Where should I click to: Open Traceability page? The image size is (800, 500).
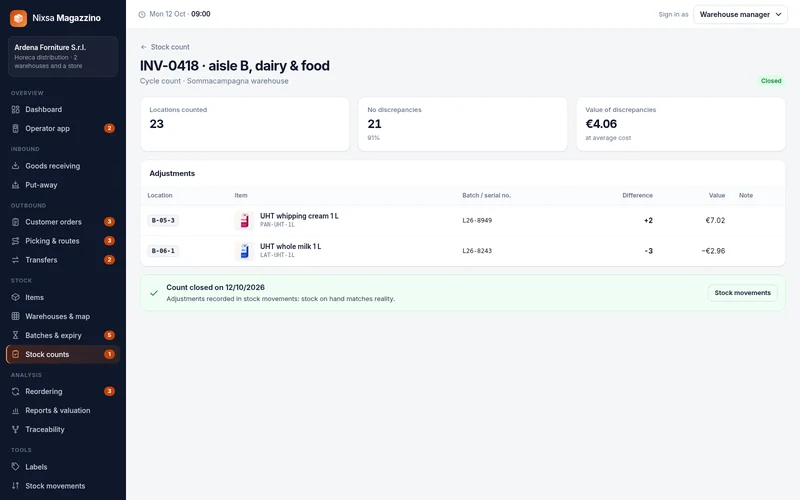click(63, 430)
